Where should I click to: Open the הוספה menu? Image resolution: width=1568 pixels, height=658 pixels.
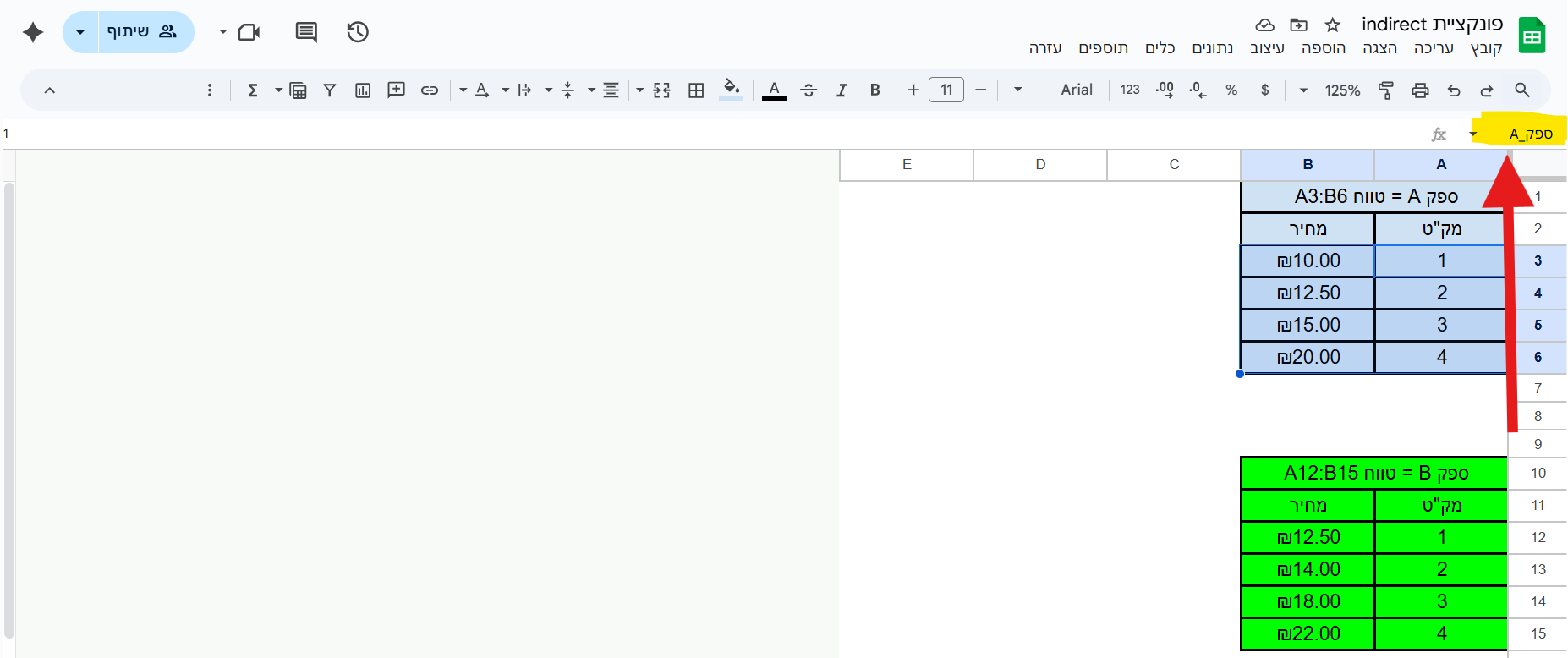click(1324, 48)
